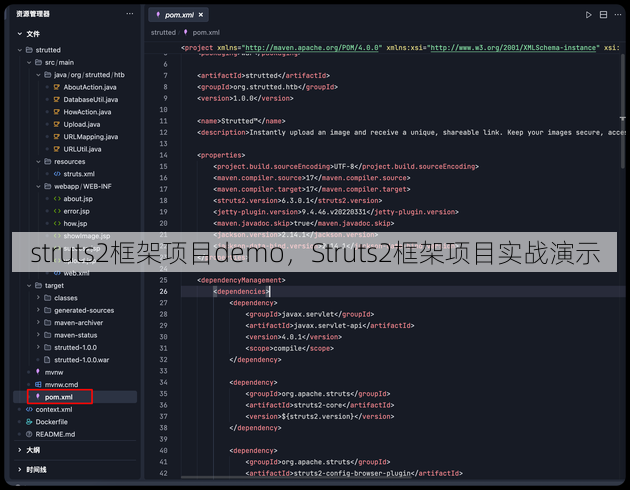Expand the generated-sources folder

38,310
